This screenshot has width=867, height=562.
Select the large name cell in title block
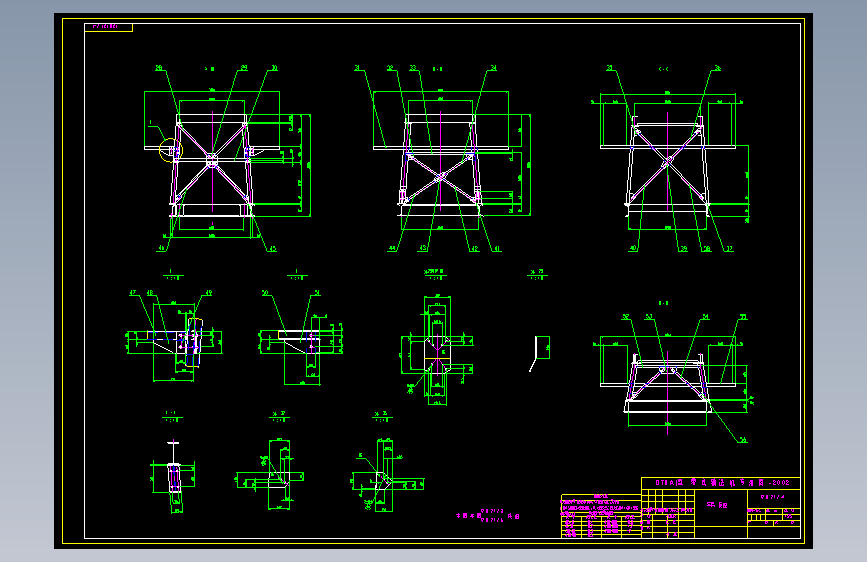pyautogui.click(x=721, y=507)
